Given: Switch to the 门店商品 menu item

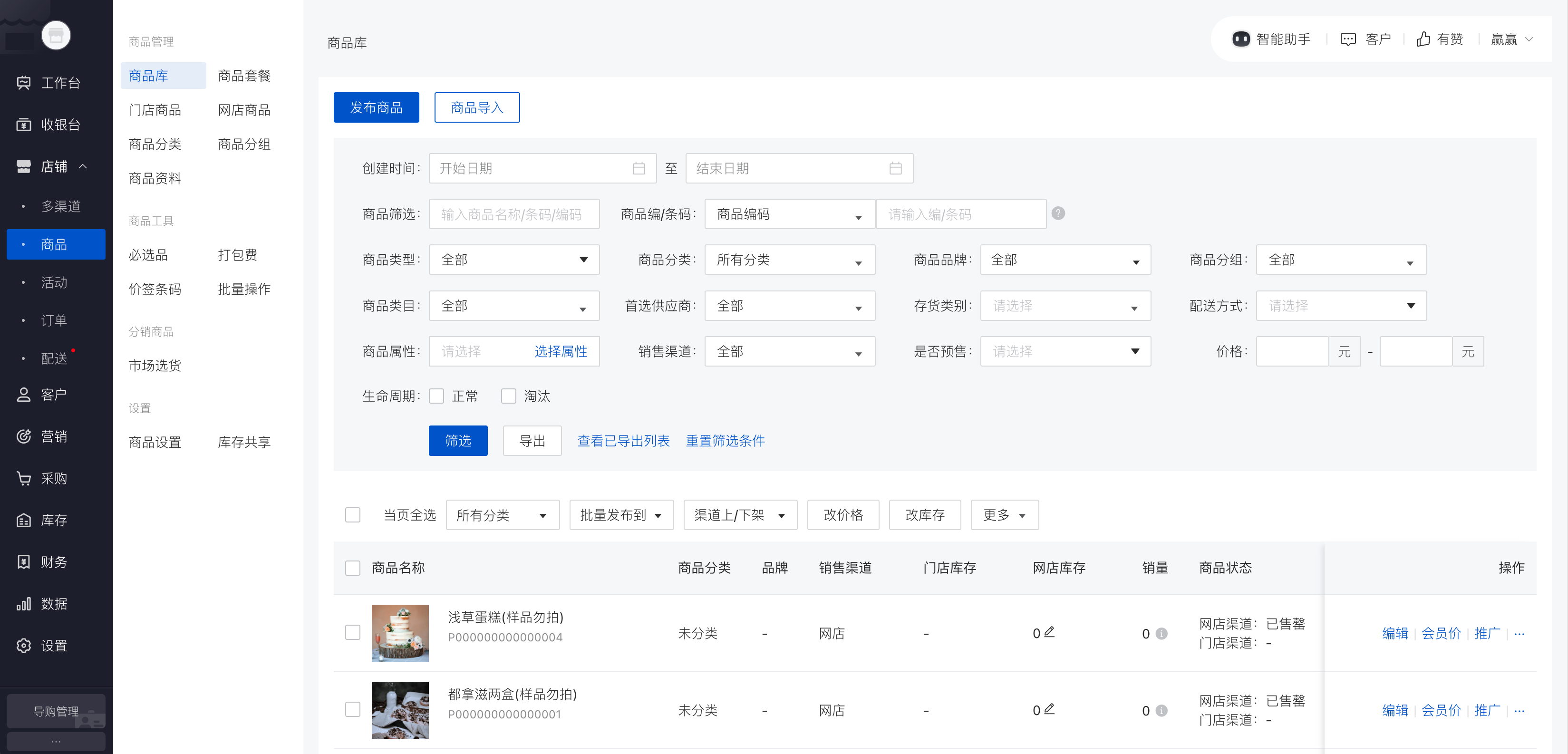Looking at the screenshot, I should [155, 109].
